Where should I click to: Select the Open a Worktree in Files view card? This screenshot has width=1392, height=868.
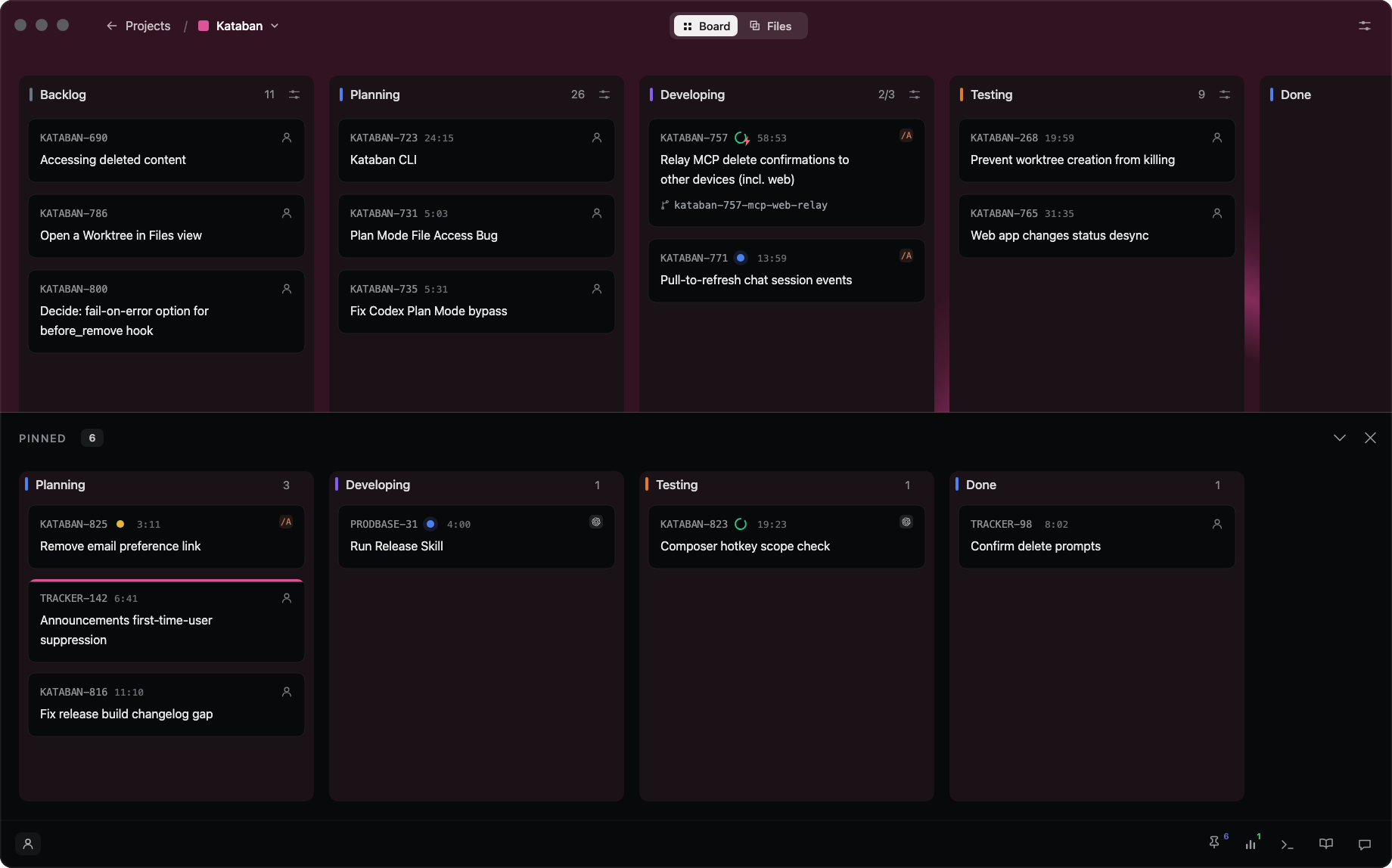[x=166, y=225]
